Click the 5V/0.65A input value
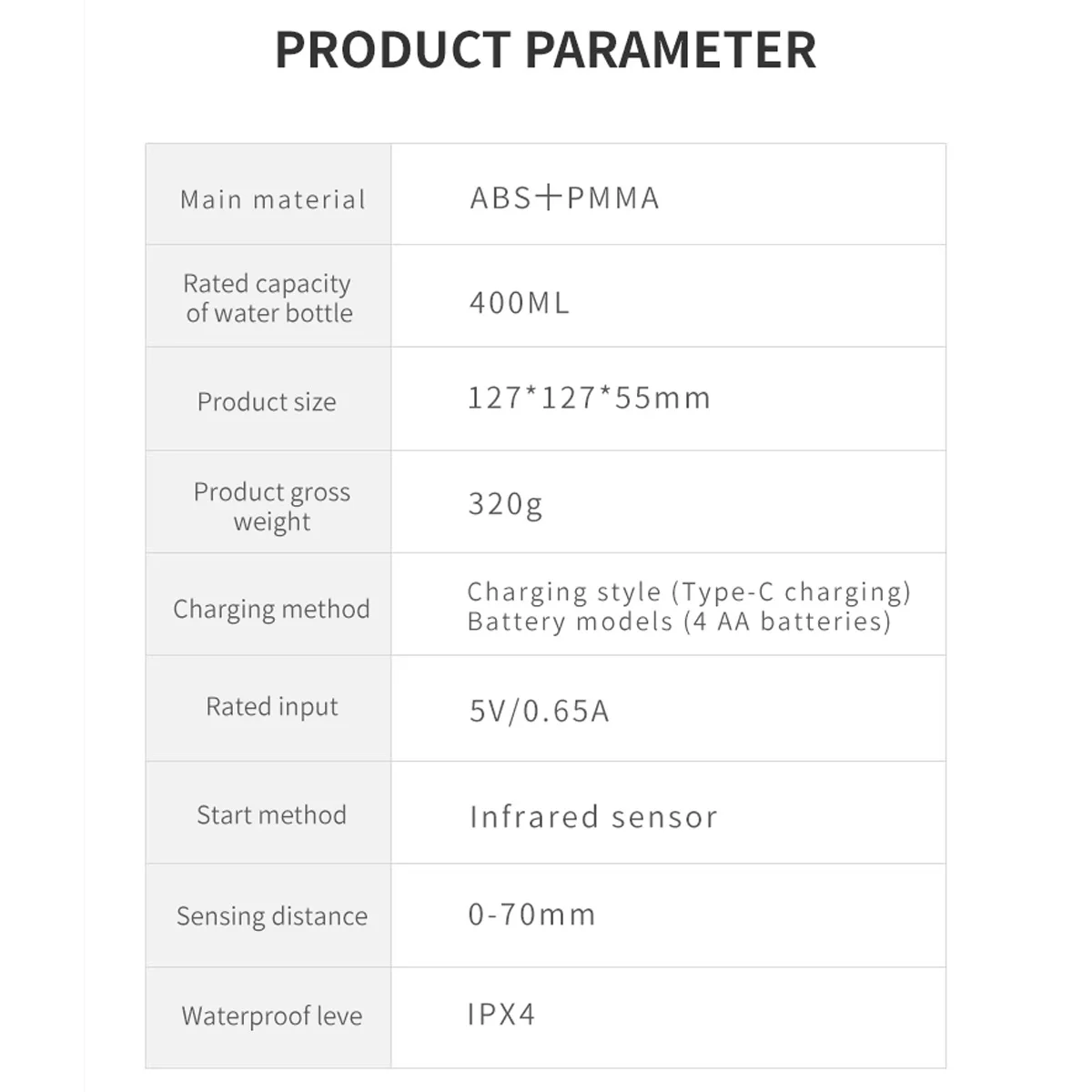Screen dimensions: 1092x1092 [539, 710]
